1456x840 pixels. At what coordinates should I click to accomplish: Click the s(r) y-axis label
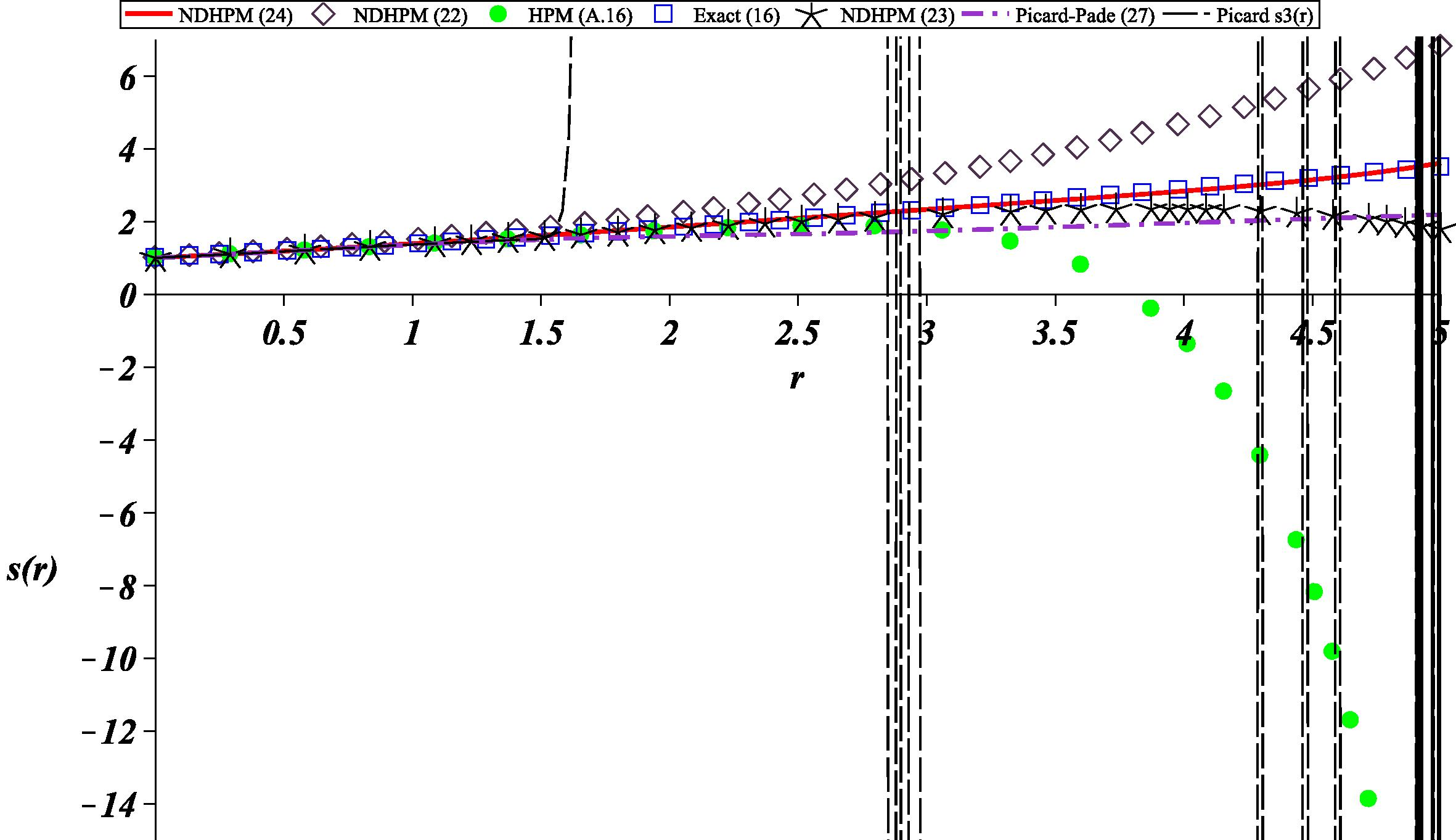tap(32, 570)
